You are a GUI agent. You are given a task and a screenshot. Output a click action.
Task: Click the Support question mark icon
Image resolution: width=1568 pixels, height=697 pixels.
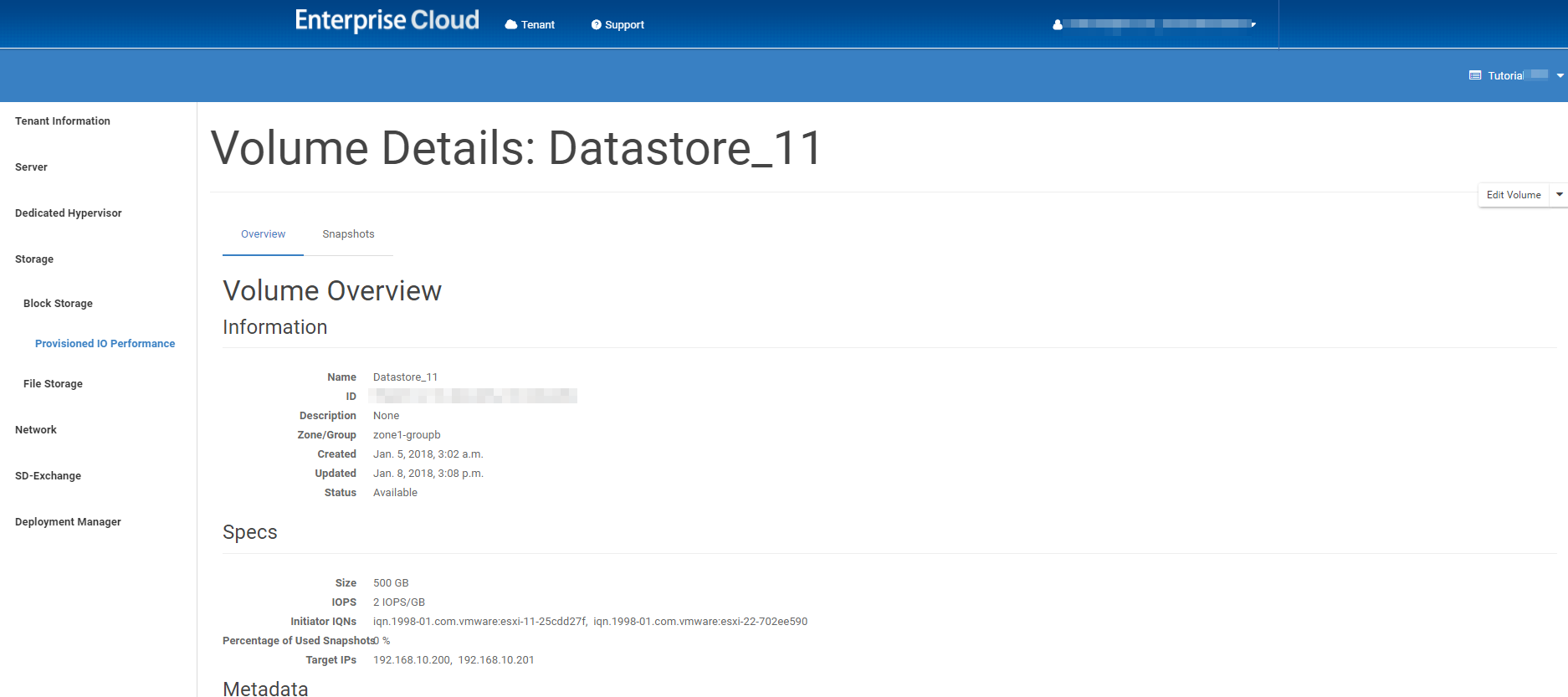click(597, 25)
